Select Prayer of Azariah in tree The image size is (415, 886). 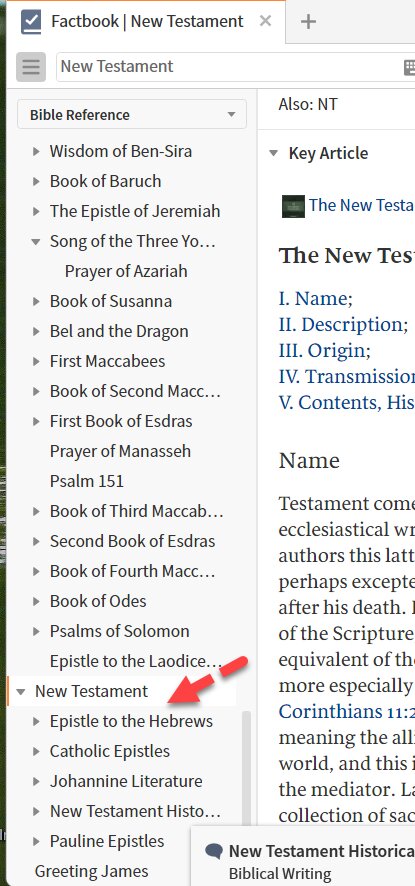pyautogui.click(x=126, y=271)
